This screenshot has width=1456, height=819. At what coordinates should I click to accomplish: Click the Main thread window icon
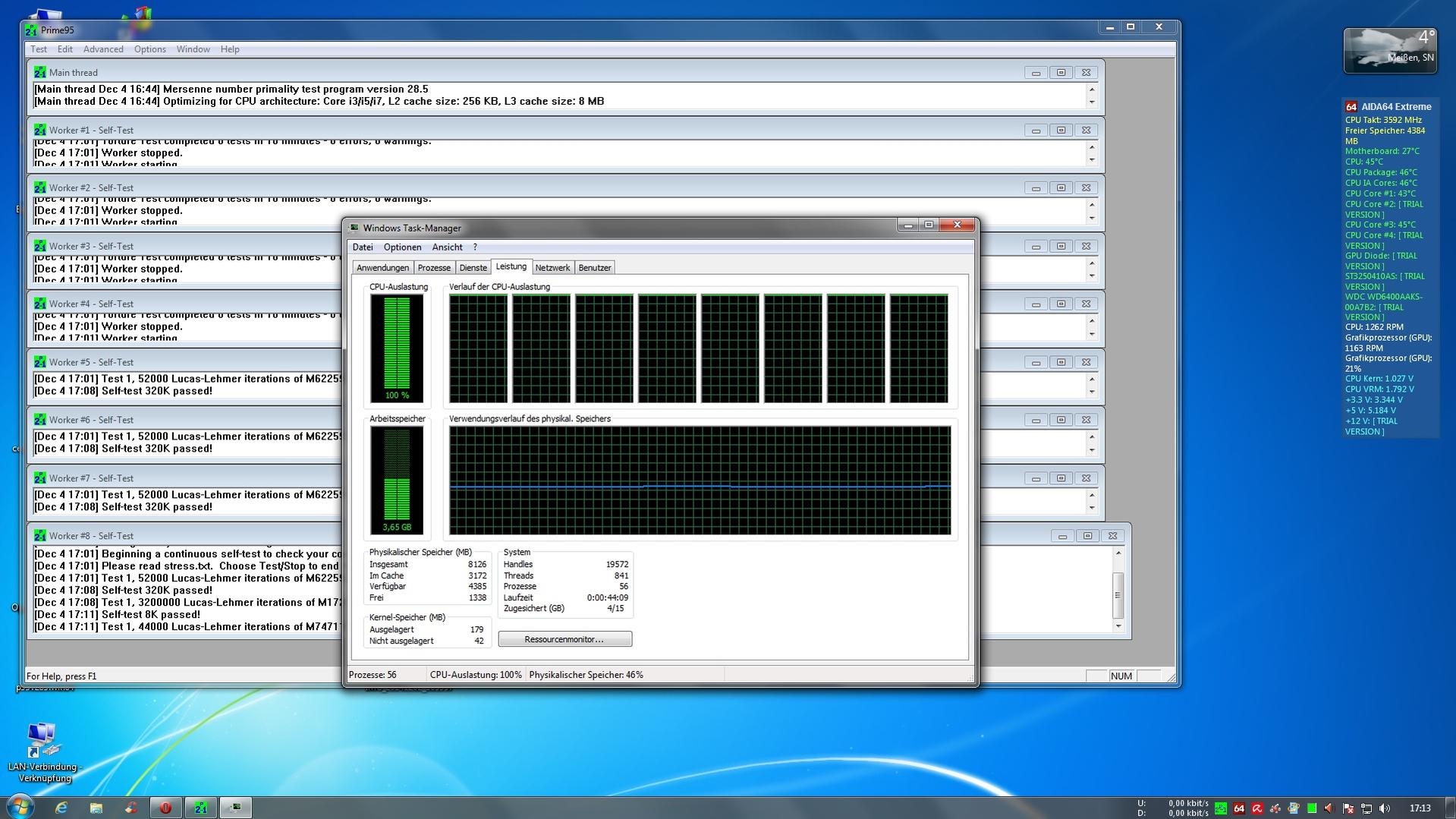tap(39, 72)
